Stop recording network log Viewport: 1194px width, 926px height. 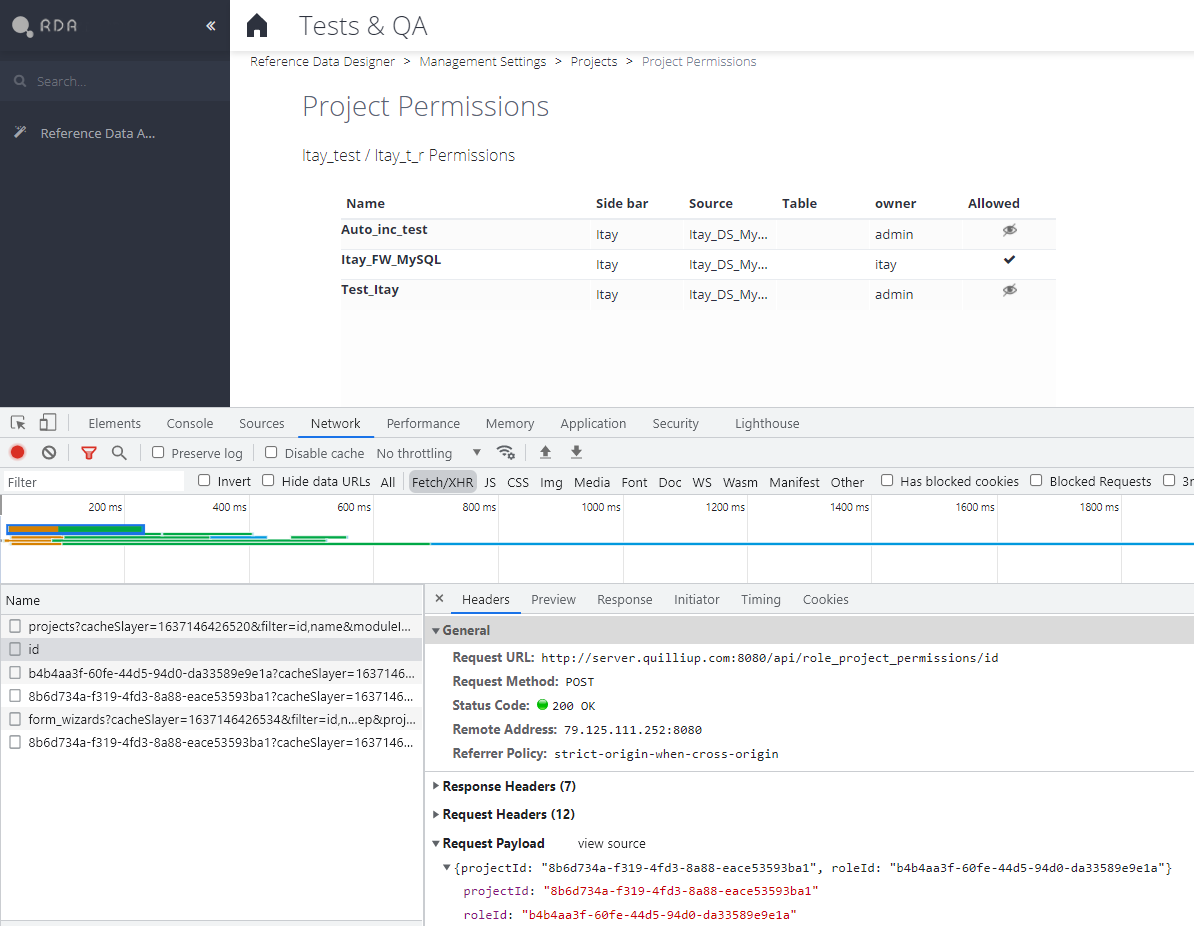click(18, 452)
